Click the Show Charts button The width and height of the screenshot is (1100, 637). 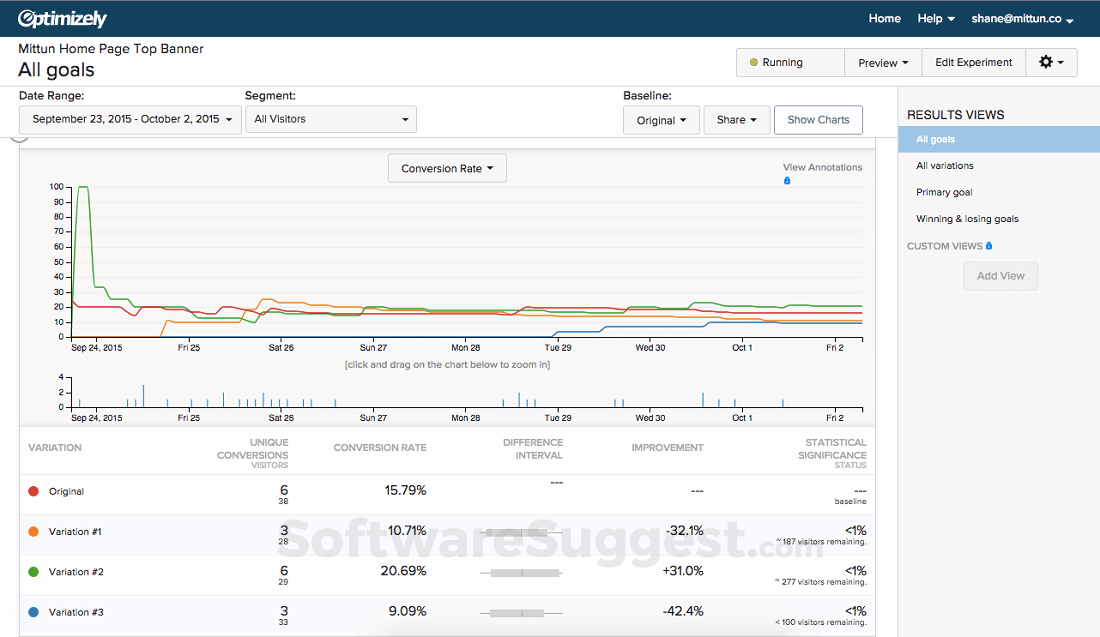click(818, 119)
